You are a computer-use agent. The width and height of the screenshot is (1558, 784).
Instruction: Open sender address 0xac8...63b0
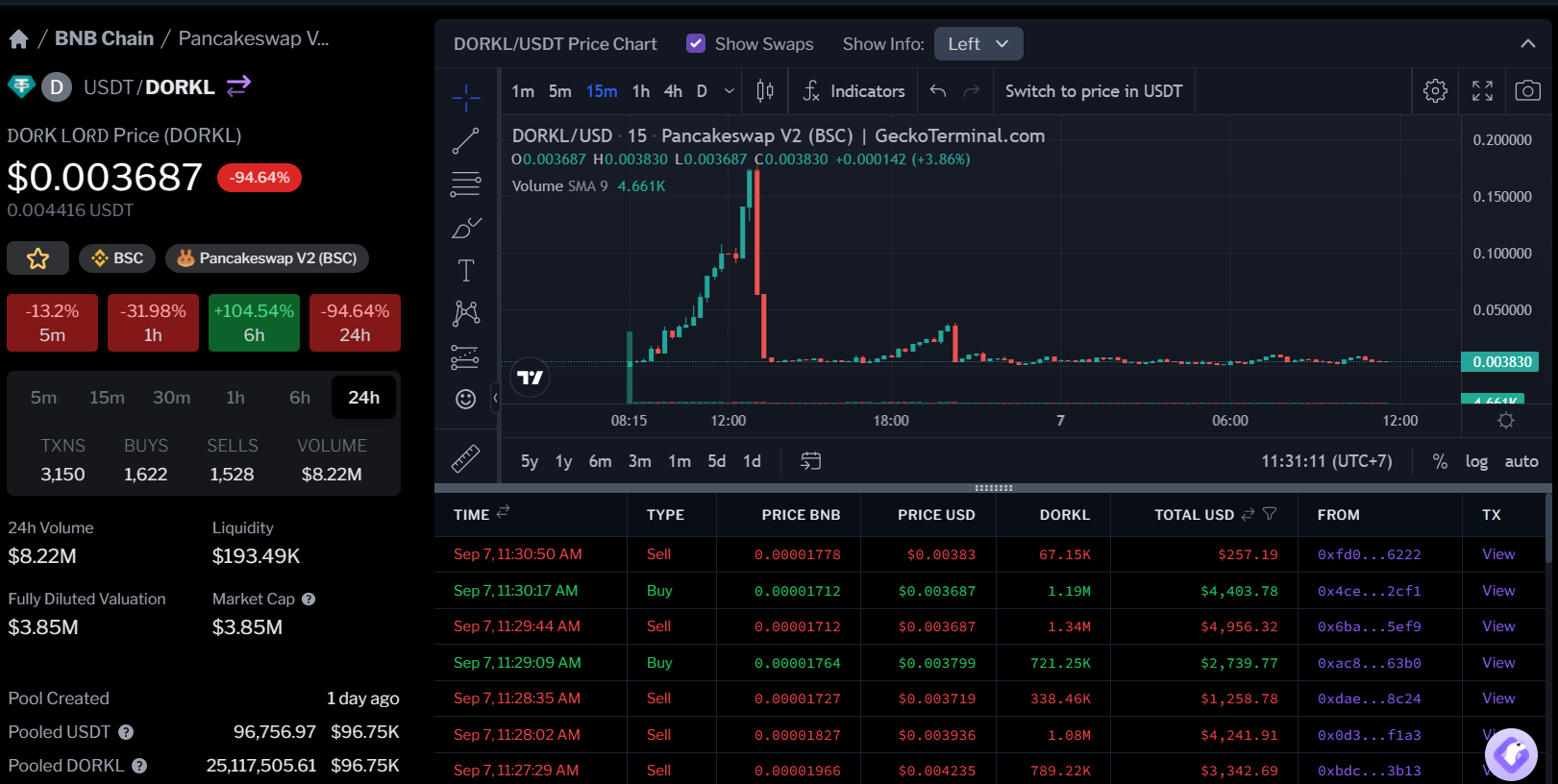(1369, 663)
